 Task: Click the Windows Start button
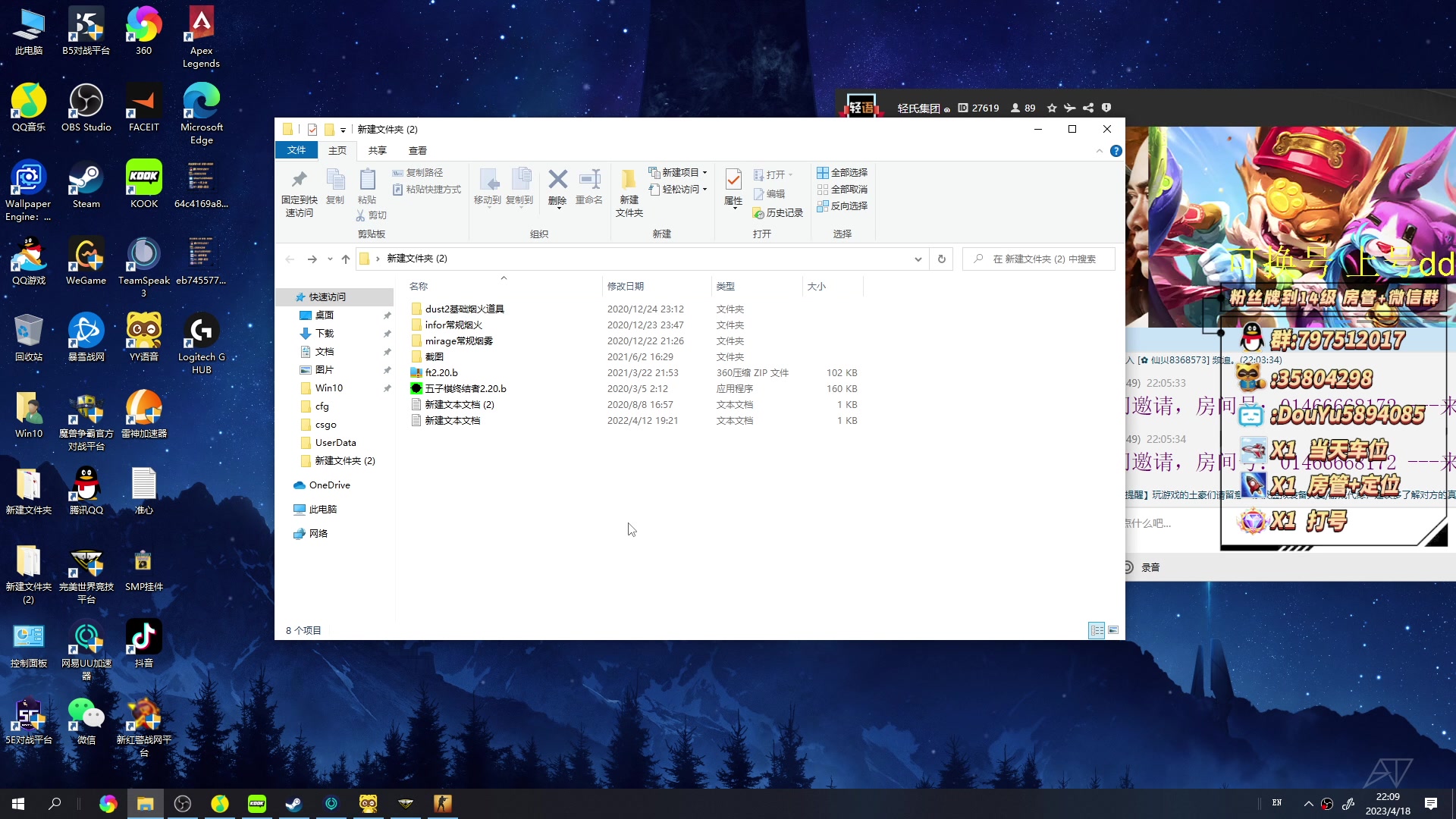(18, 804)
